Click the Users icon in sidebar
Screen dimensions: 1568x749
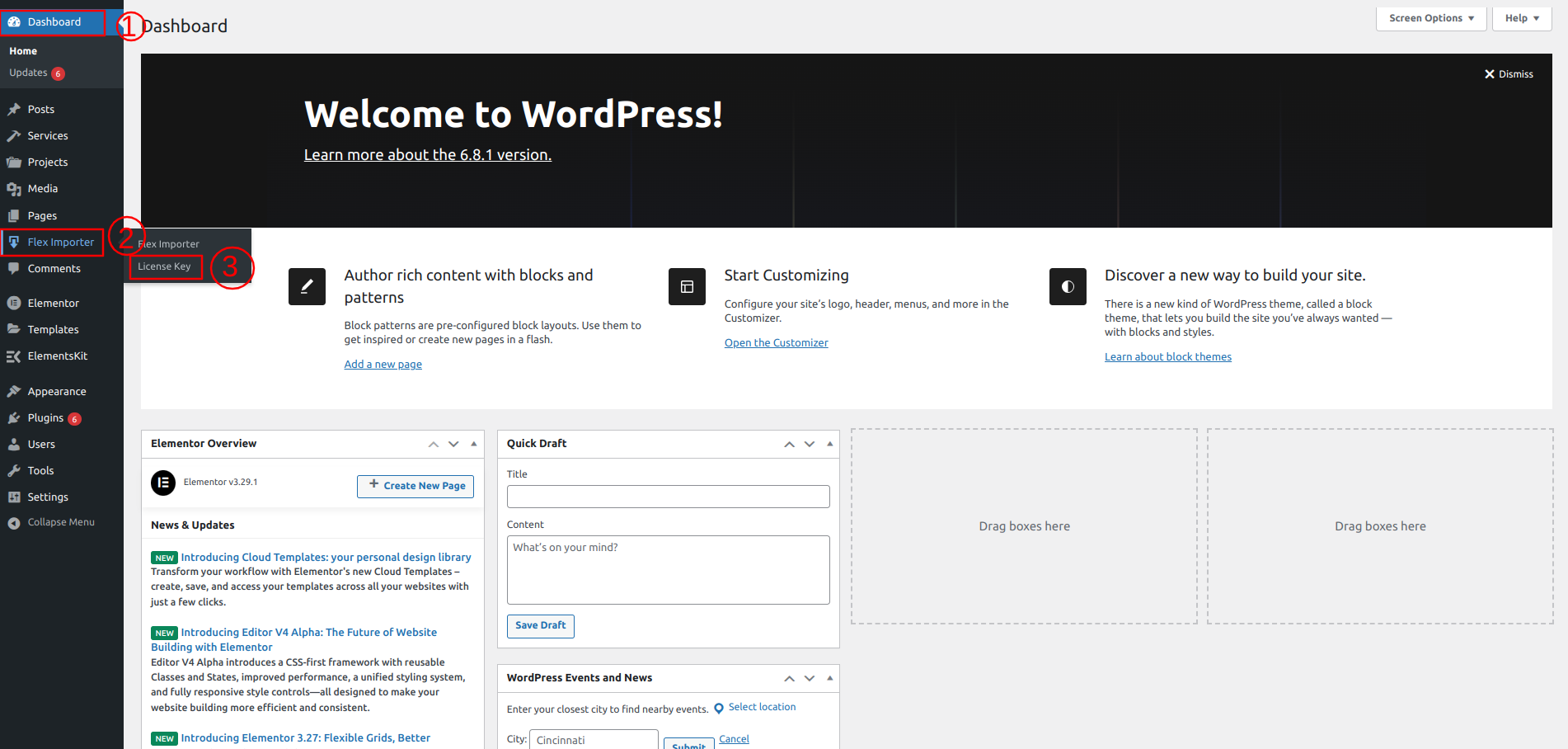[14, 445]
